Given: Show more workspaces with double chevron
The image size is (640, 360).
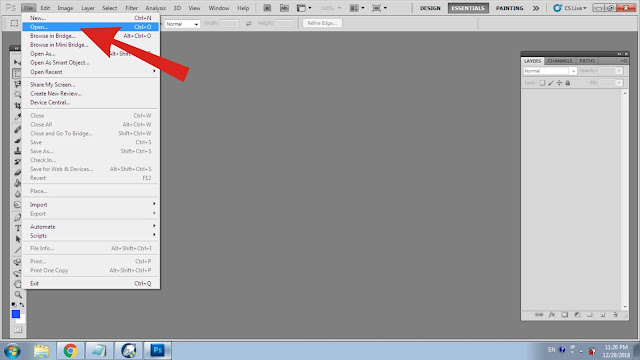Looking at the screenshot, I should pos(536,8).
